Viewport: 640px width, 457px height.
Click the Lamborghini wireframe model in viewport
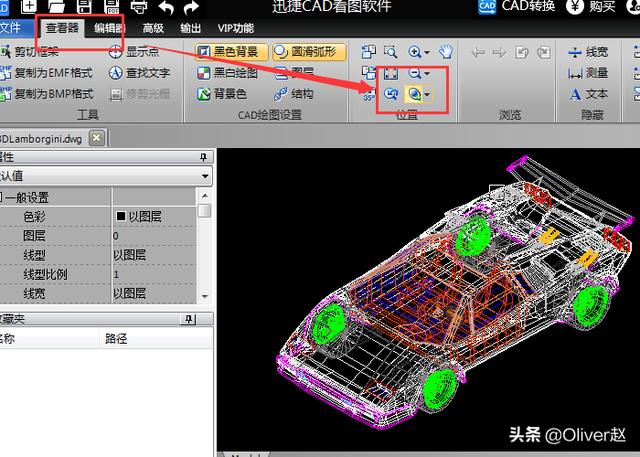454,294
